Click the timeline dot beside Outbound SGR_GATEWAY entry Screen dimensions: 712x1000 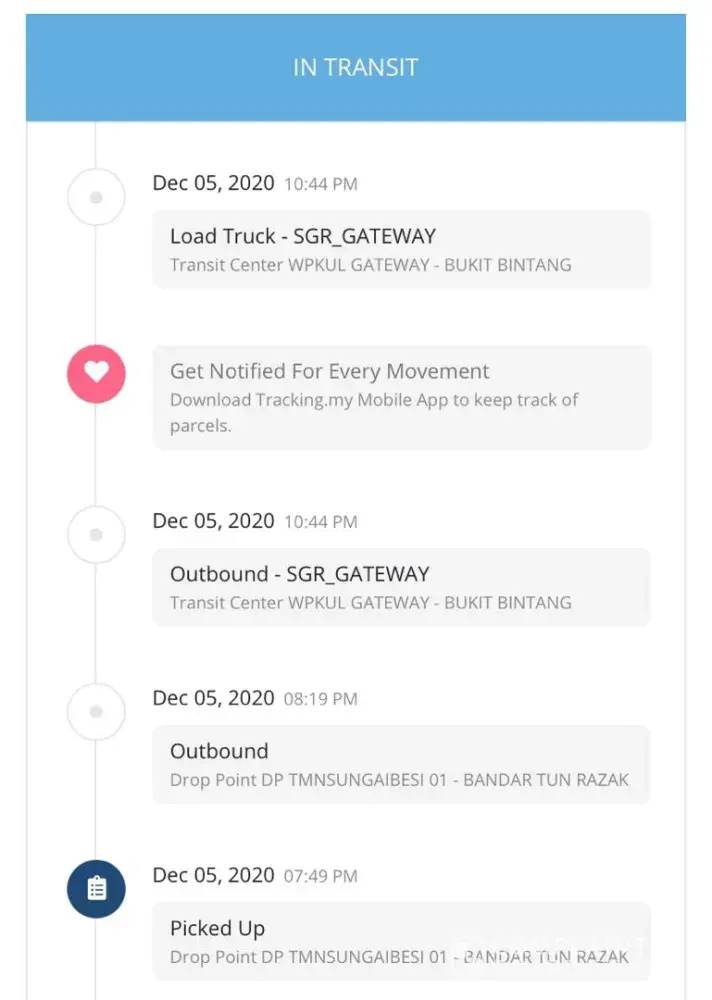(x=96, y=535)
